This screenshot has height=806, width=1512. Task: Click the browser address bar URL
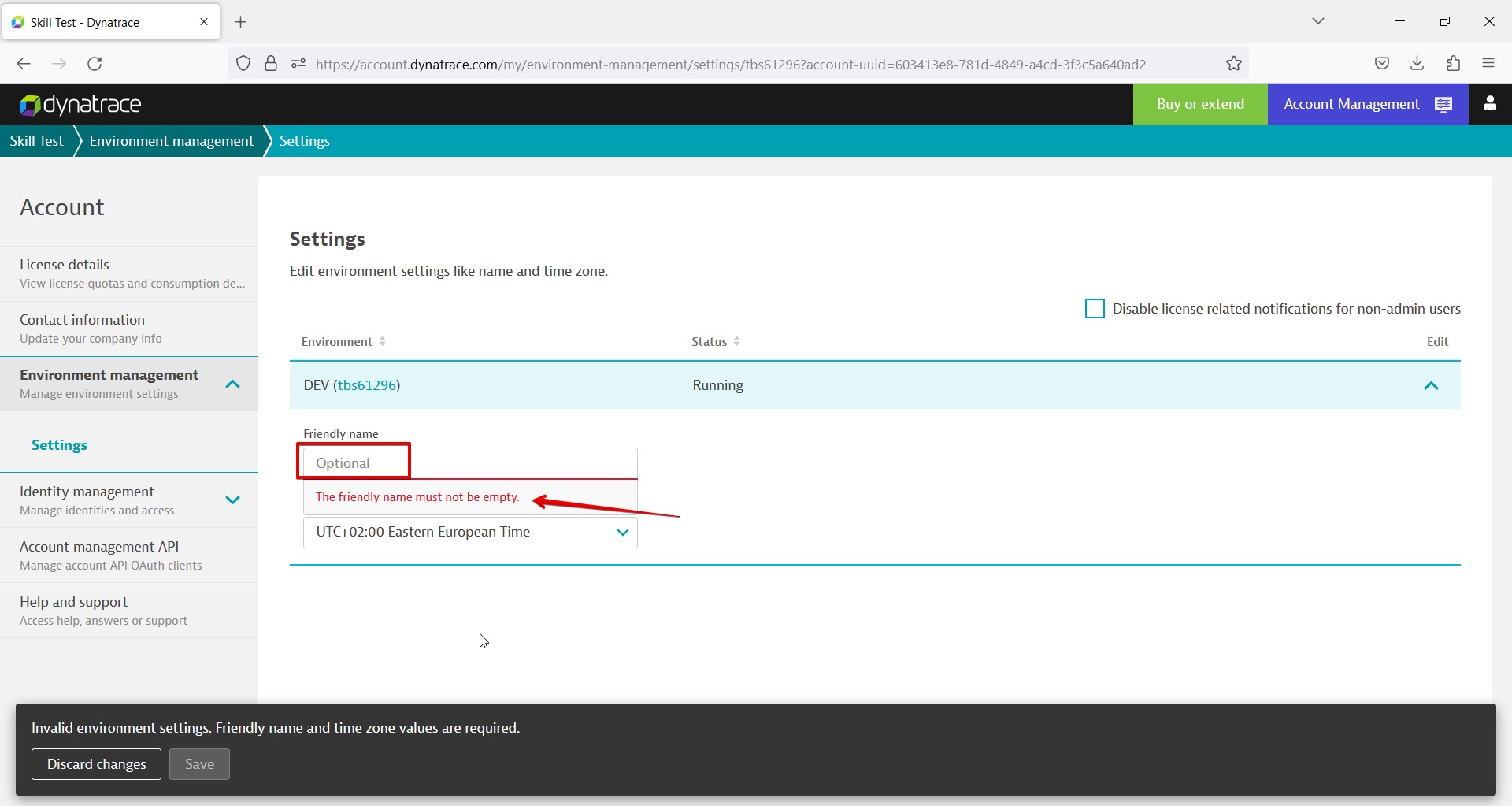(x=731, y=65)
